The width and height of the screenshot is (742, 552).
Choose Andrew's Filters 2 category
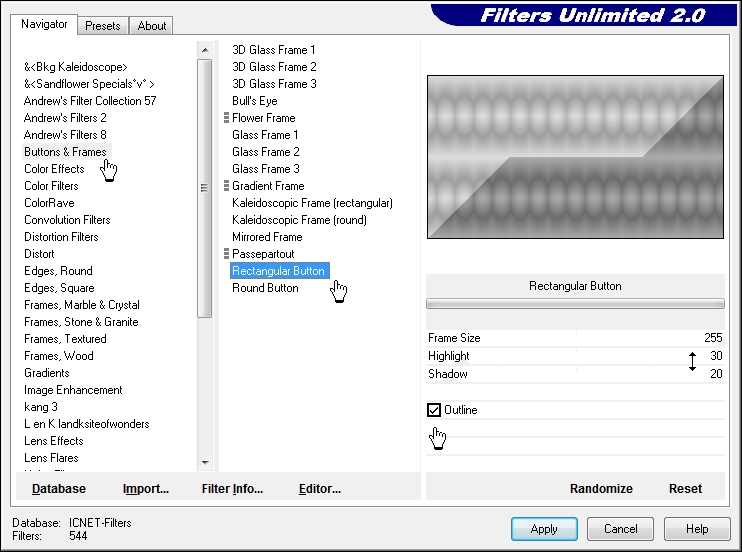tap(65, 118)
